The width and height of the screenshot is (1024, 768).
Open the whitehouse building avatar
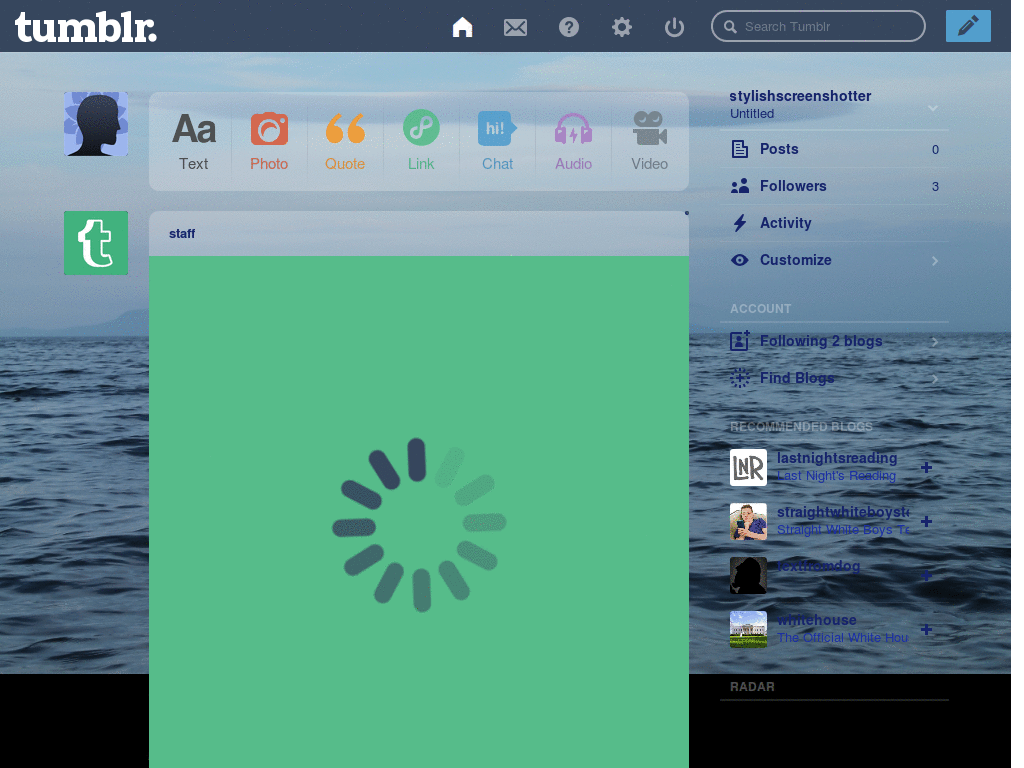(x=748, y=630)
